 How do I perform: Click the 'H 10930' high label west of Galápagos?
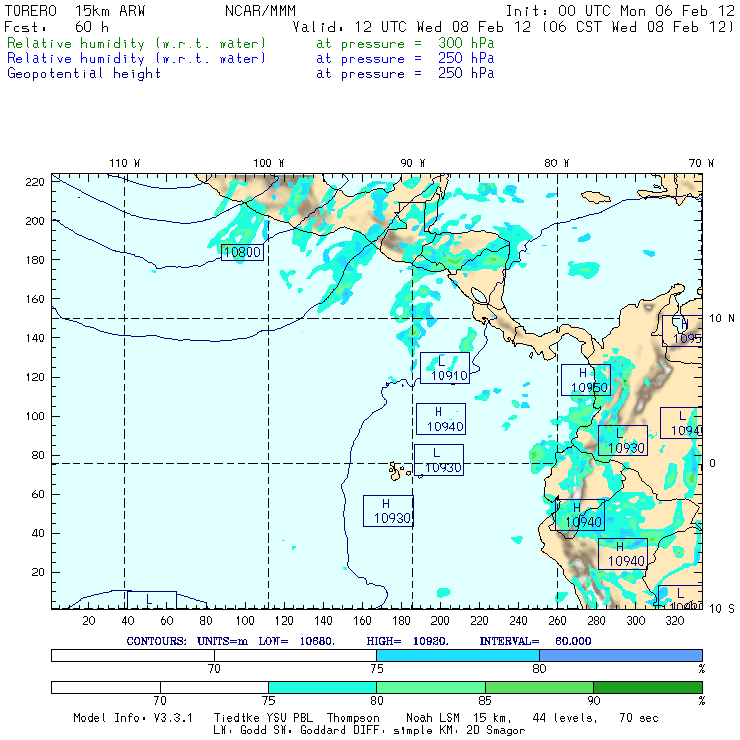[388, 511]
